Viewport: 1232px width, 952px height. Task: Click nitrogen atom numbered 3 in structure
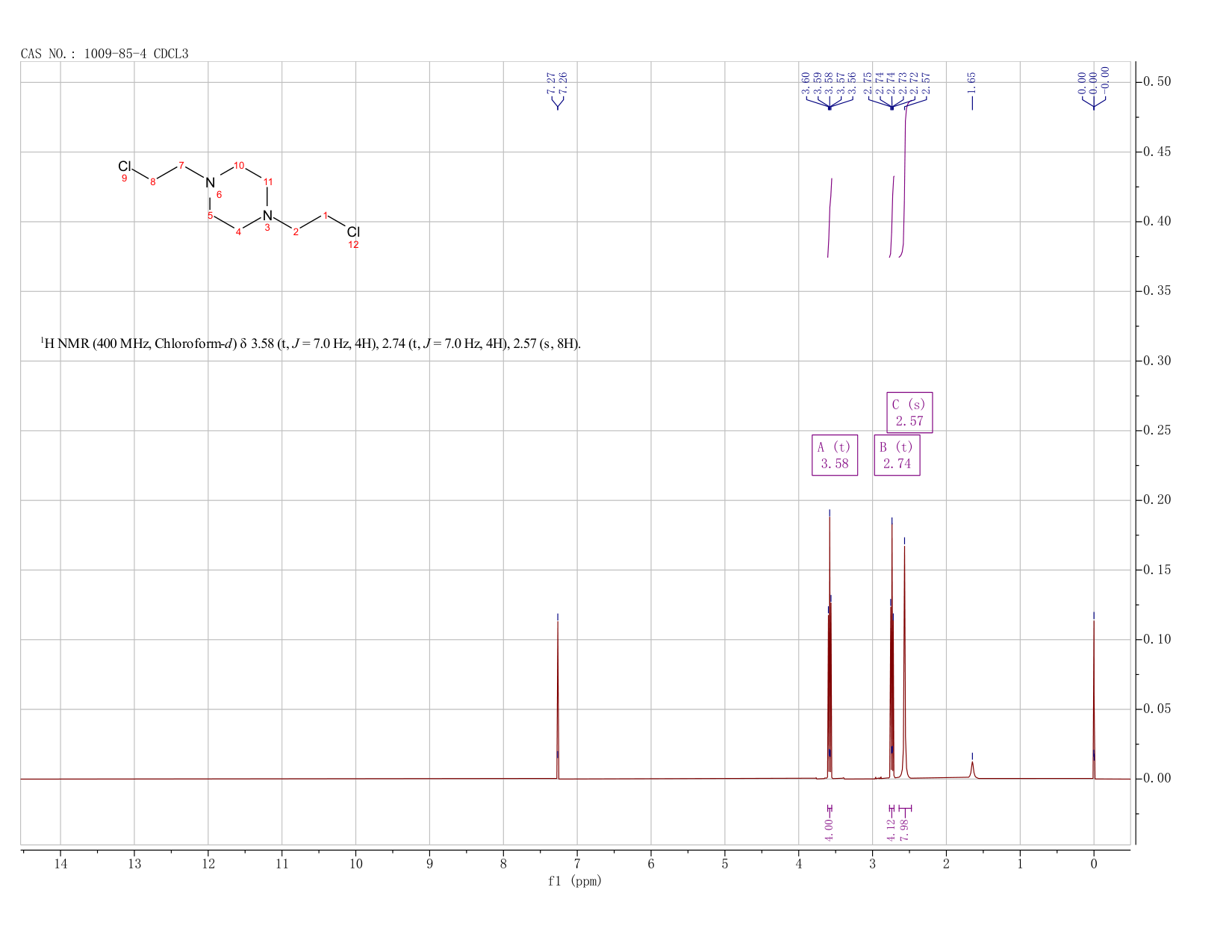(x=267, y=216)
